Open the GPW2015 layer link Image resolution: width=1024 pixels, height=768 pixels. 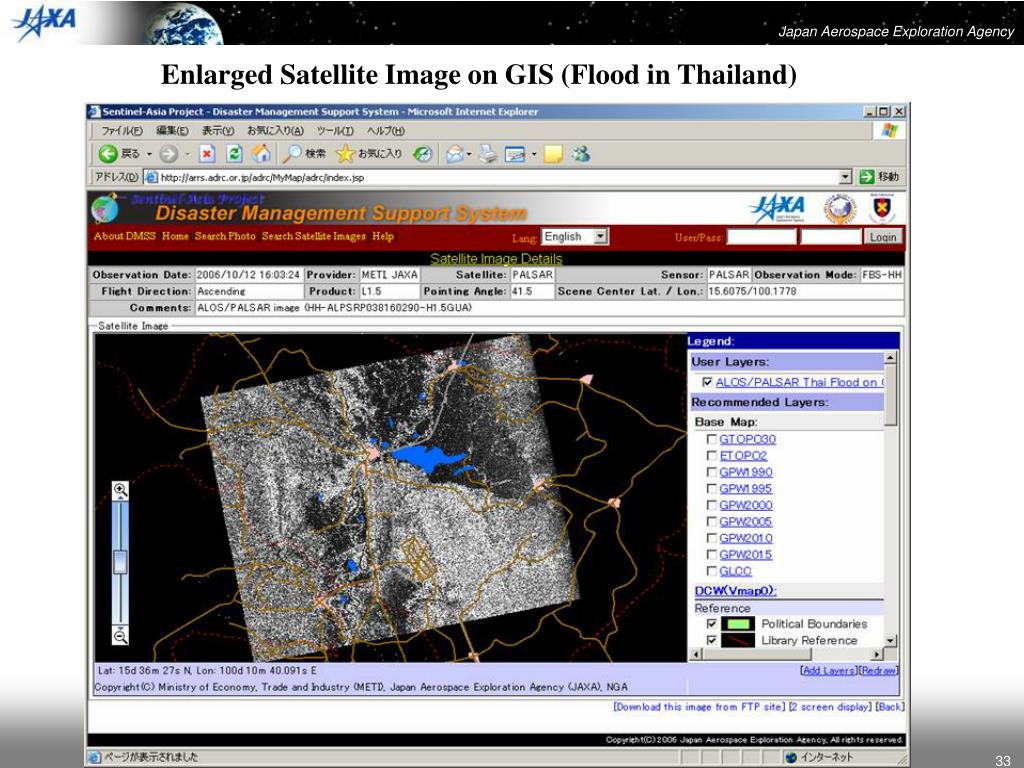746,554
